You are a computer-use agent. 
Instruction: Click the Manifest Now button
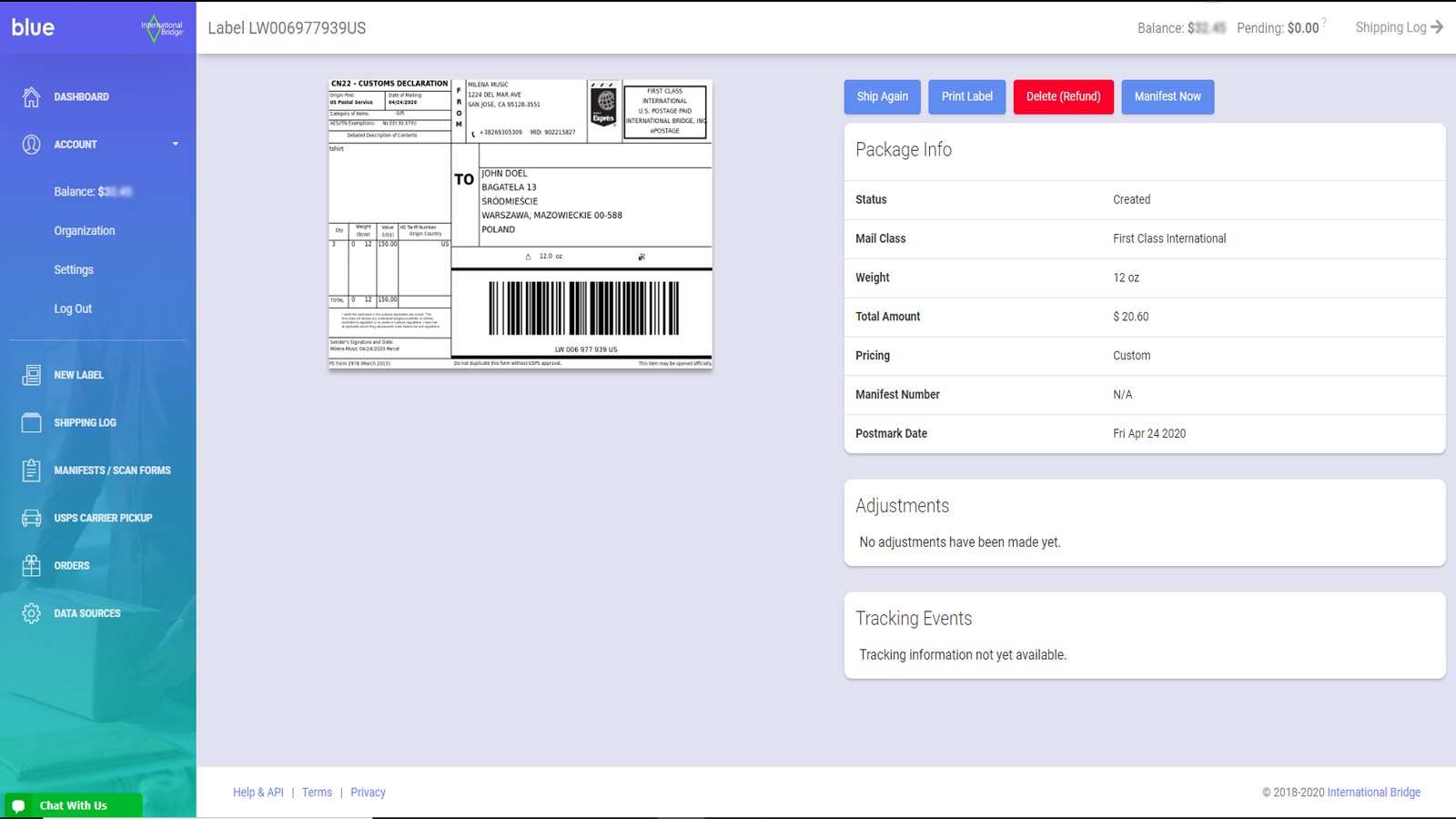1168,96
